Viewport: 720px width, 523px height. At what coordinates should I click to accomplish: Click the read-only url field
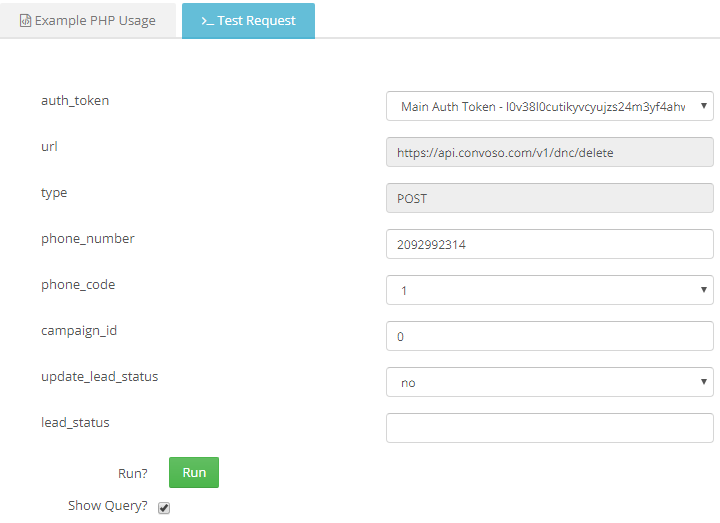[550, 152]
